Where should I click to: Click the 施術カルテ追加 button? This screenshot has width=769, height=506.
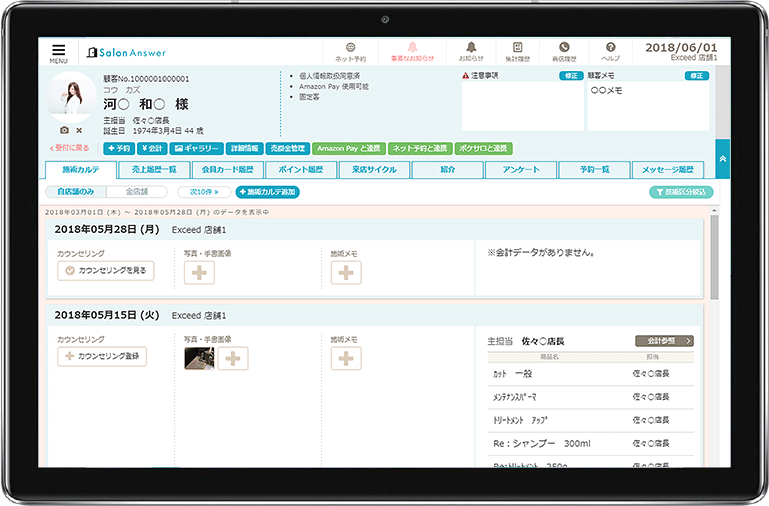click(x=267, y=191)
